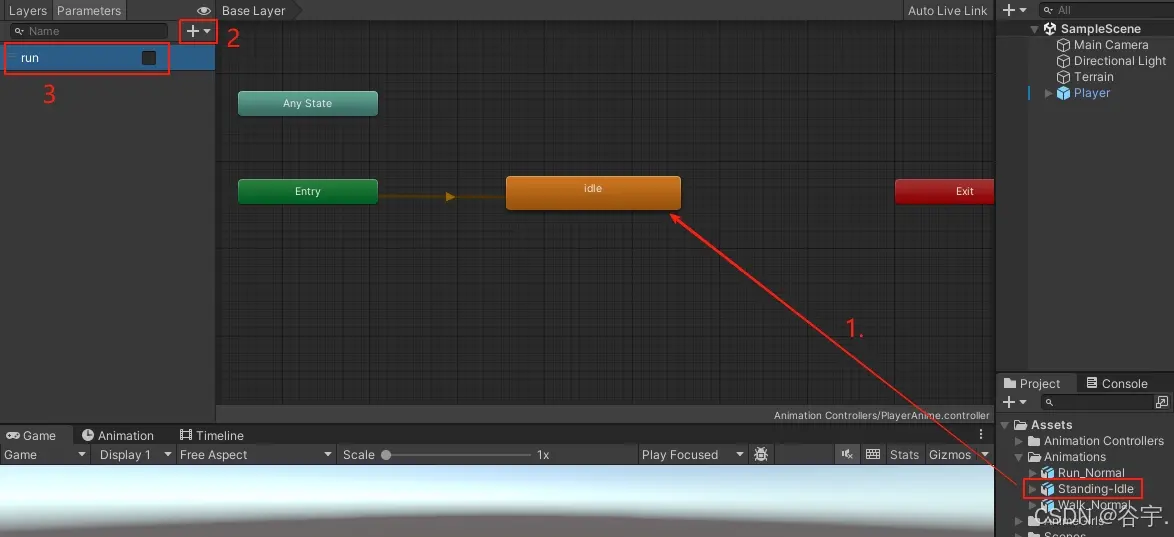Image resolution: width=1174 pixels, height=537 pixels.
Task: Toggle the Auto Live Link button
Action: coord(948,10)
